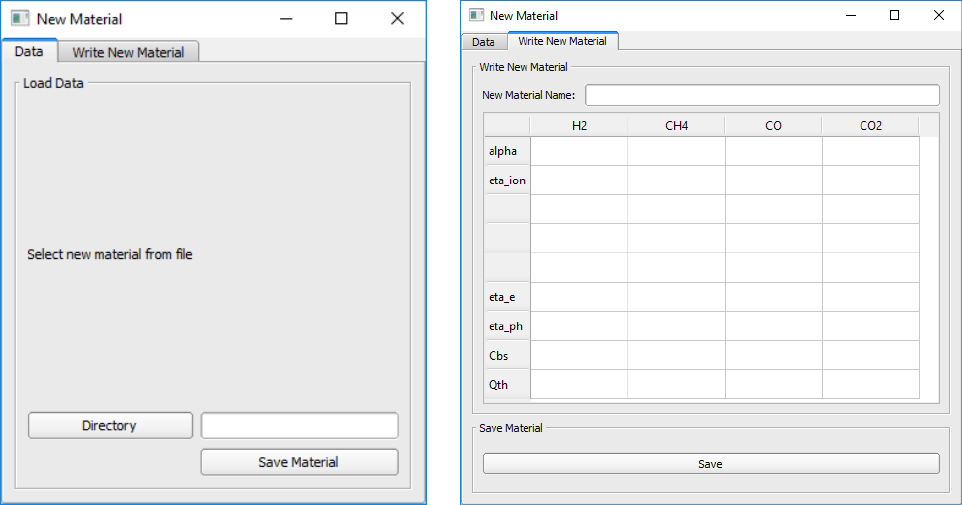Screen dimensions: 962x505
Task: Switch to Write New Material tab in left window
Action: point(128,52)
